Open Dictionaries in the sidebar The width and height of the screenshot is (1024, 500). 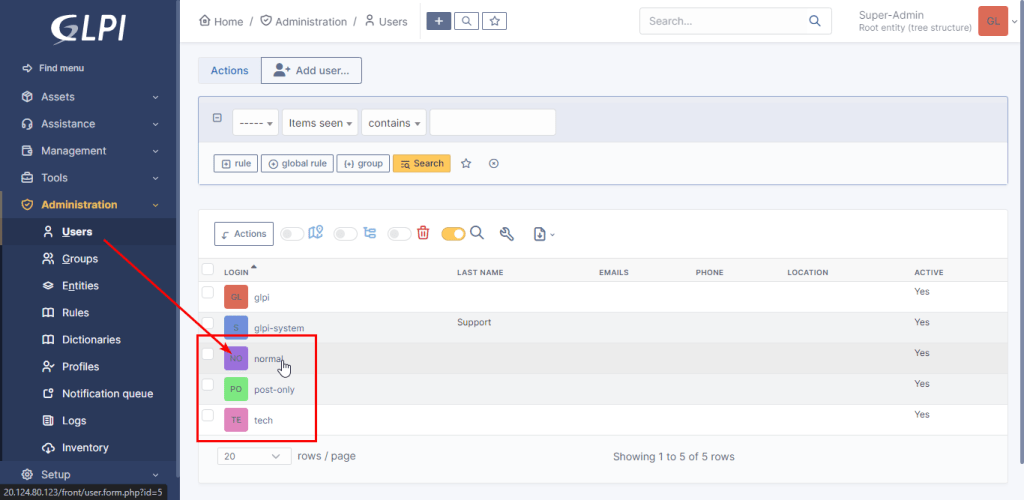(x=91, y=339)
